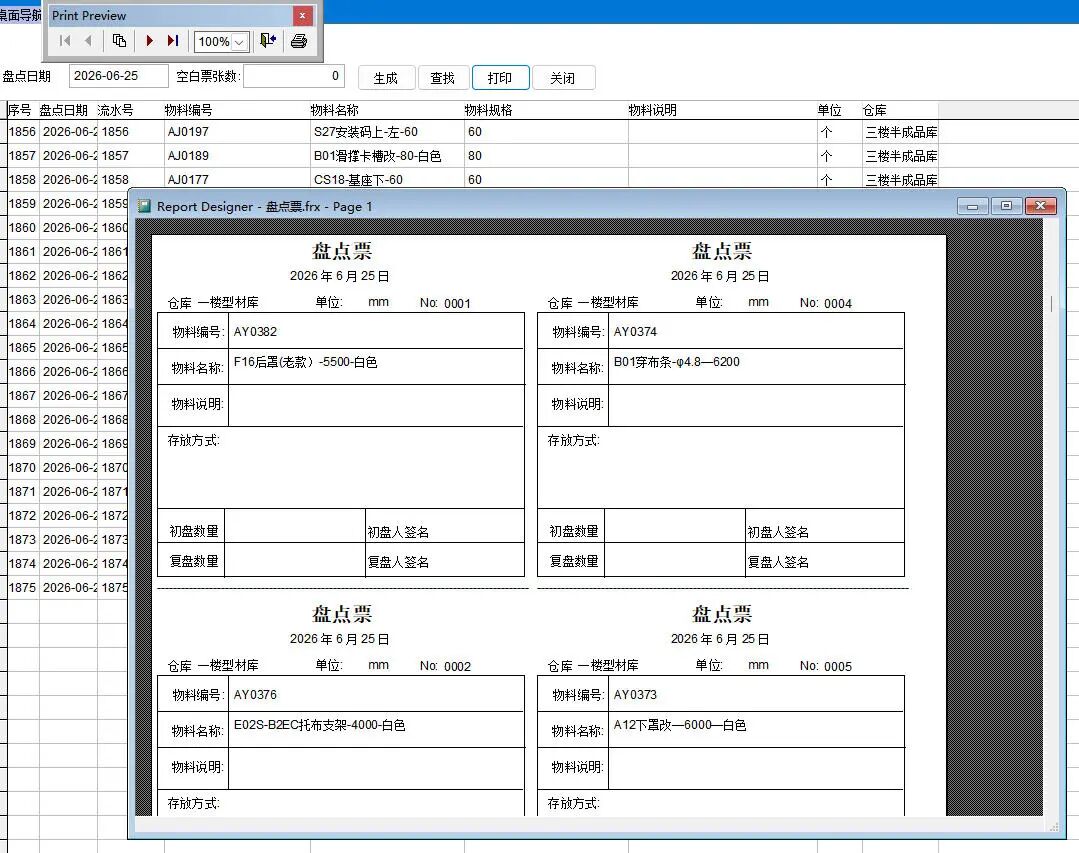Image resolution: width=1079 pixels, height=853 pixels.
Task: Click the 空白票张数 input field
Action: (x=294, y=76)
